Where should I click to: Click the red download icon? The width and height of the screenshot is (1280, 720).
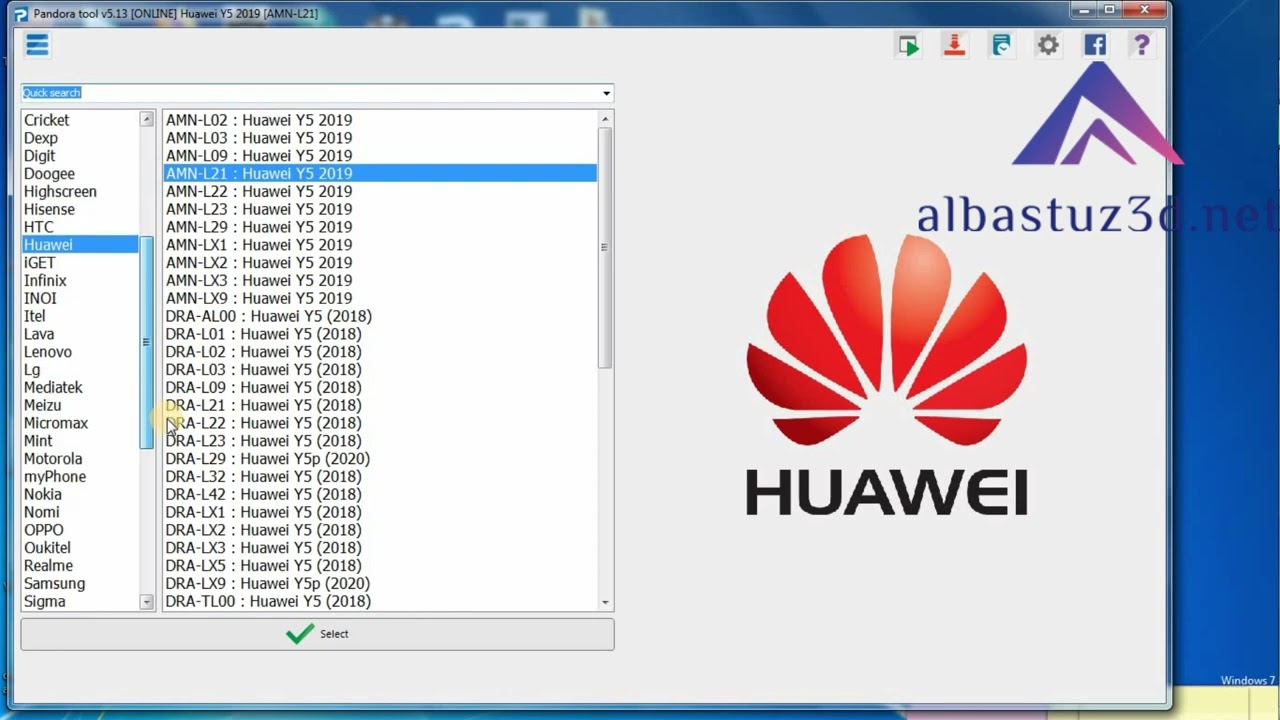[x=954, y=45]
